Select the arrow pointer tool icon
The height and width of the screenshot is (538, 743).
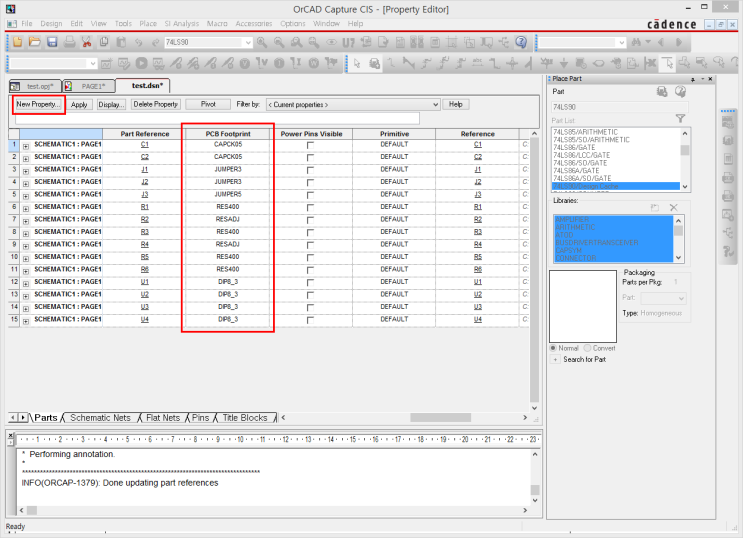coord(357,63)
